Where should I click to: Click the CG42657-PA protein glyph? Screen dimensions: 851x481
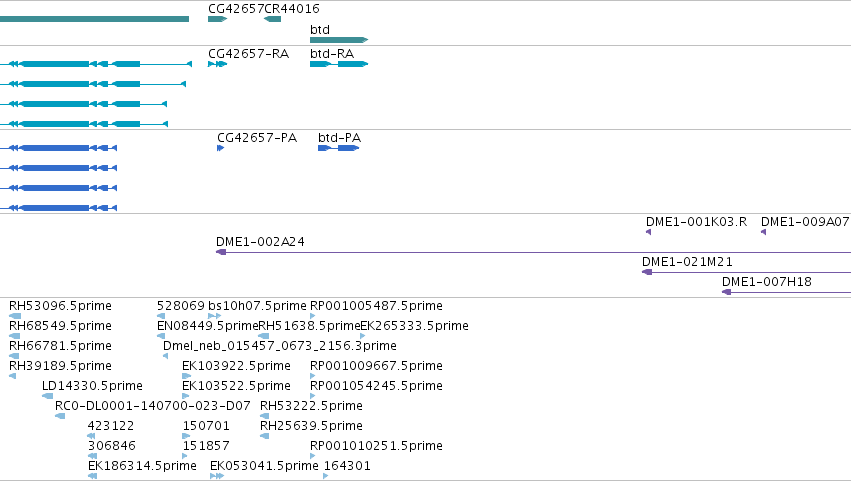pyautogui.click(x=220, y=148)
